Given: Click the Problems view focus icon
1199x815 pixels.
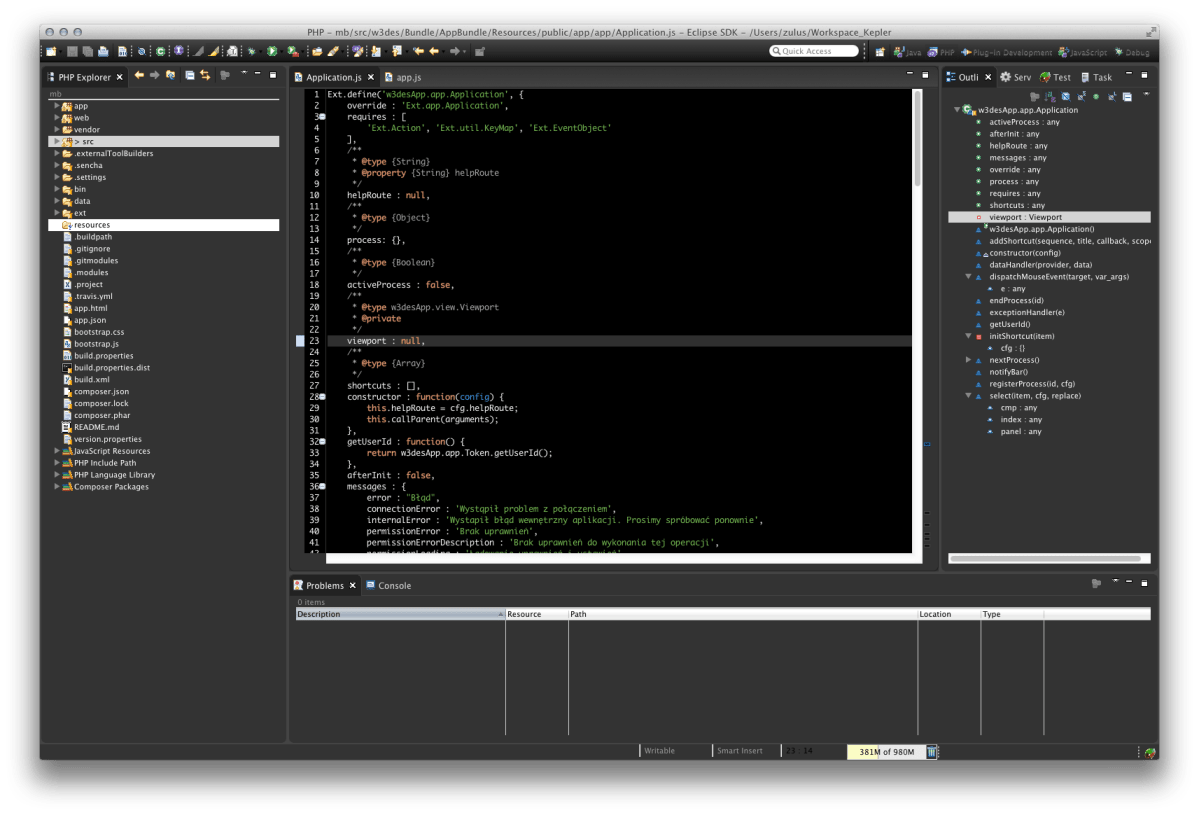Looking at the screenshot, I should (x=1096, y=583).
